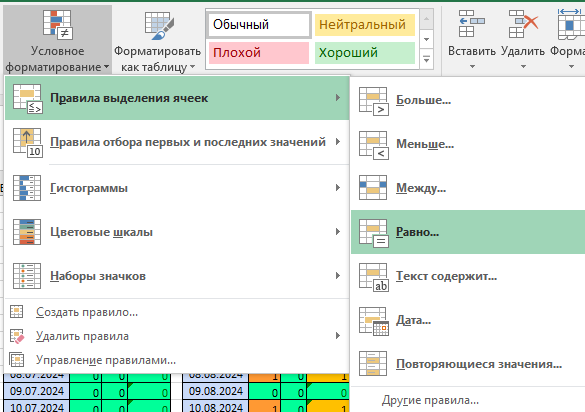This screenshot has height=412, width=585.
Task: Apply the Хороший cell style
Action: coord(365,53)
